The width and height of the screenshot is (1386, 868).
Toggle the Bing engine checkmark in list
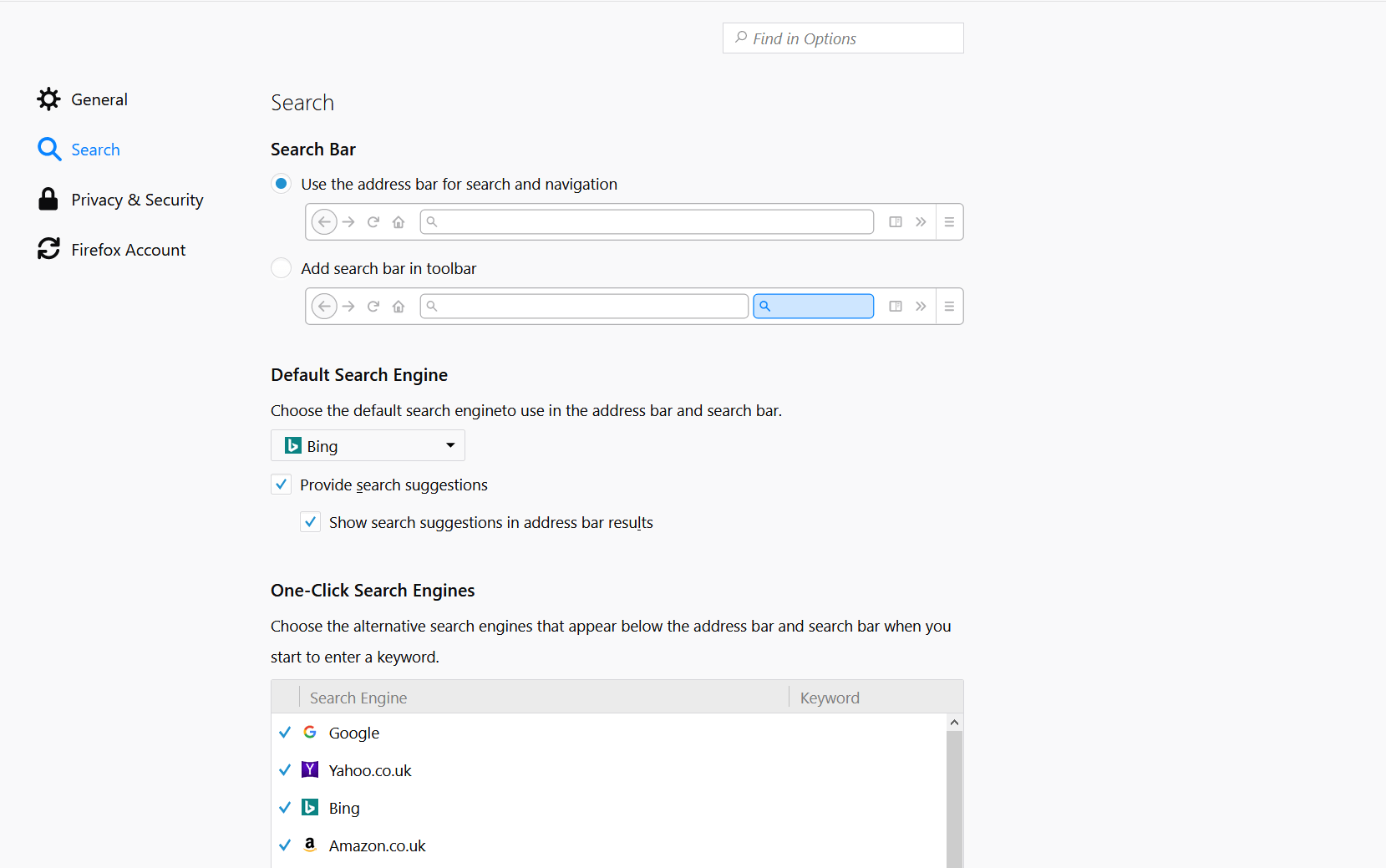point(285,808)
